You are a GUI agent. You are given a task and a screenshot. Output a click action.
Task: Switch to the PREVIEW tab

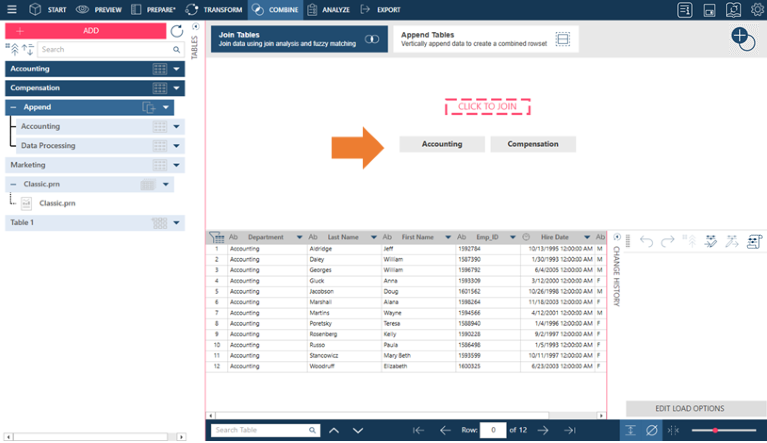point(99,9)
